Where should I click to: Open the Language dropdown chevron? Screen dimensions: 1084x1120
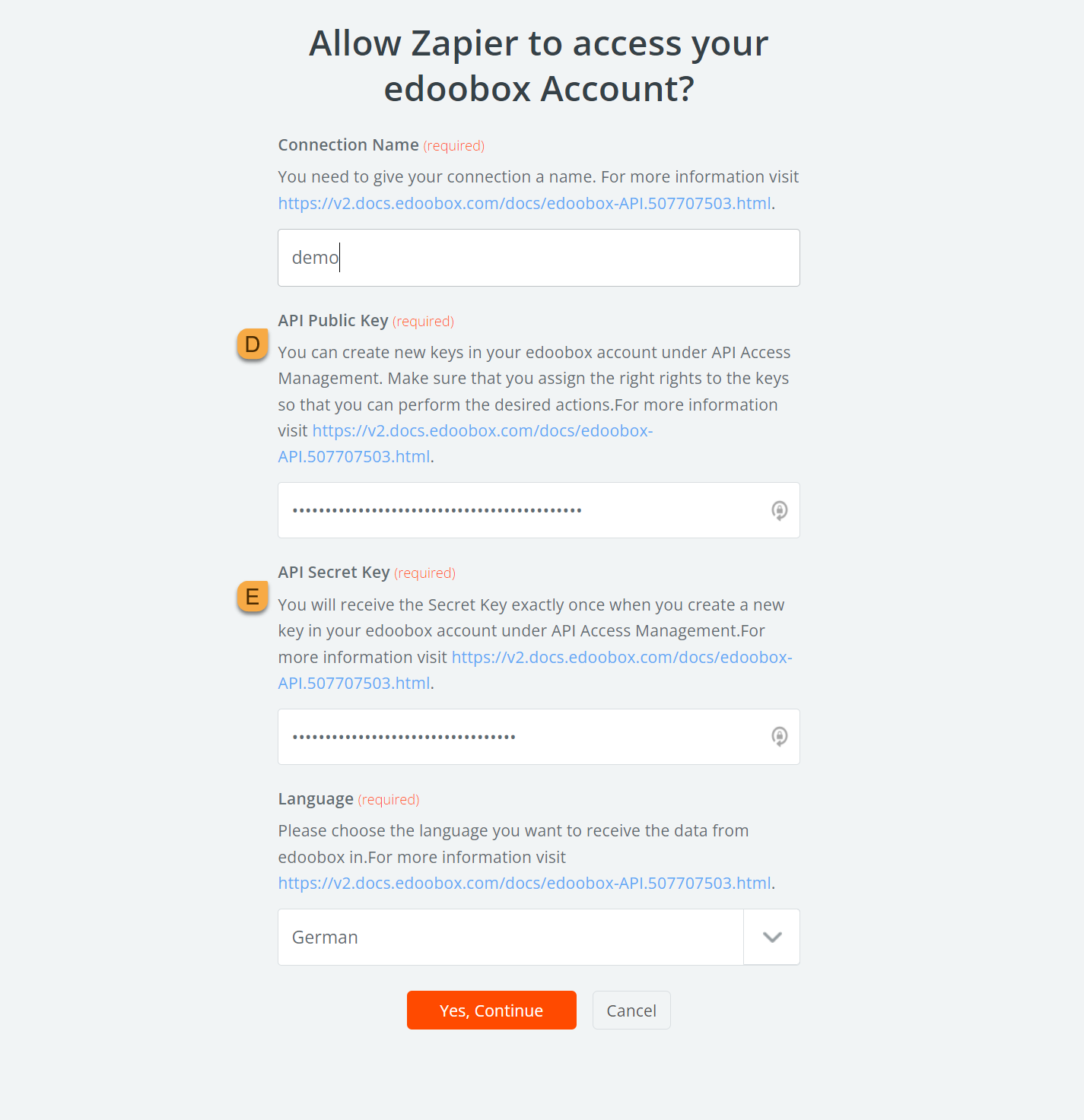(771, 937)
